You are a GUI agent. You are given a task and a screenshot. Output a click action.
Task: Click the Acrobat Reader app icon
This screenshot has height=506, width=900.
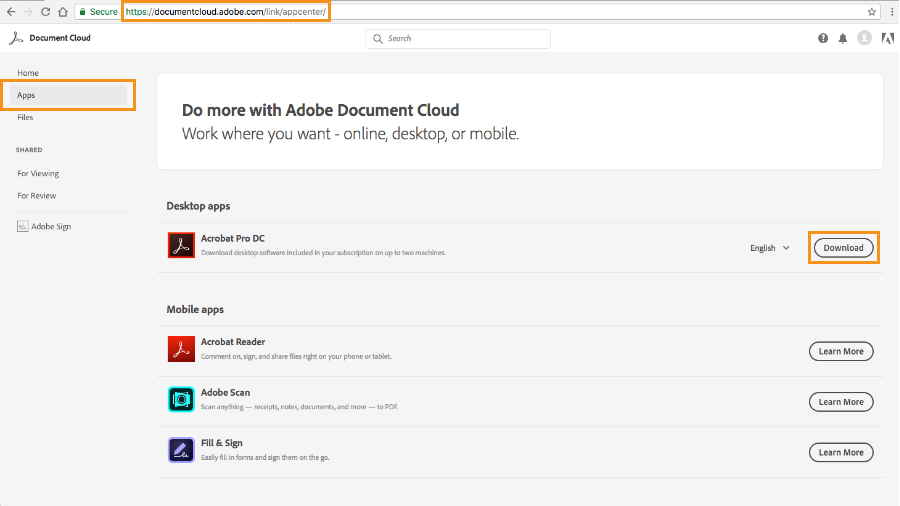(181, 350)
